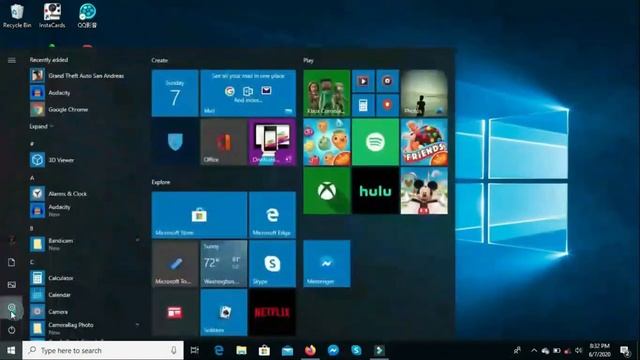Open the Netflix tile
640x360 pixels.
pos(272,312)
